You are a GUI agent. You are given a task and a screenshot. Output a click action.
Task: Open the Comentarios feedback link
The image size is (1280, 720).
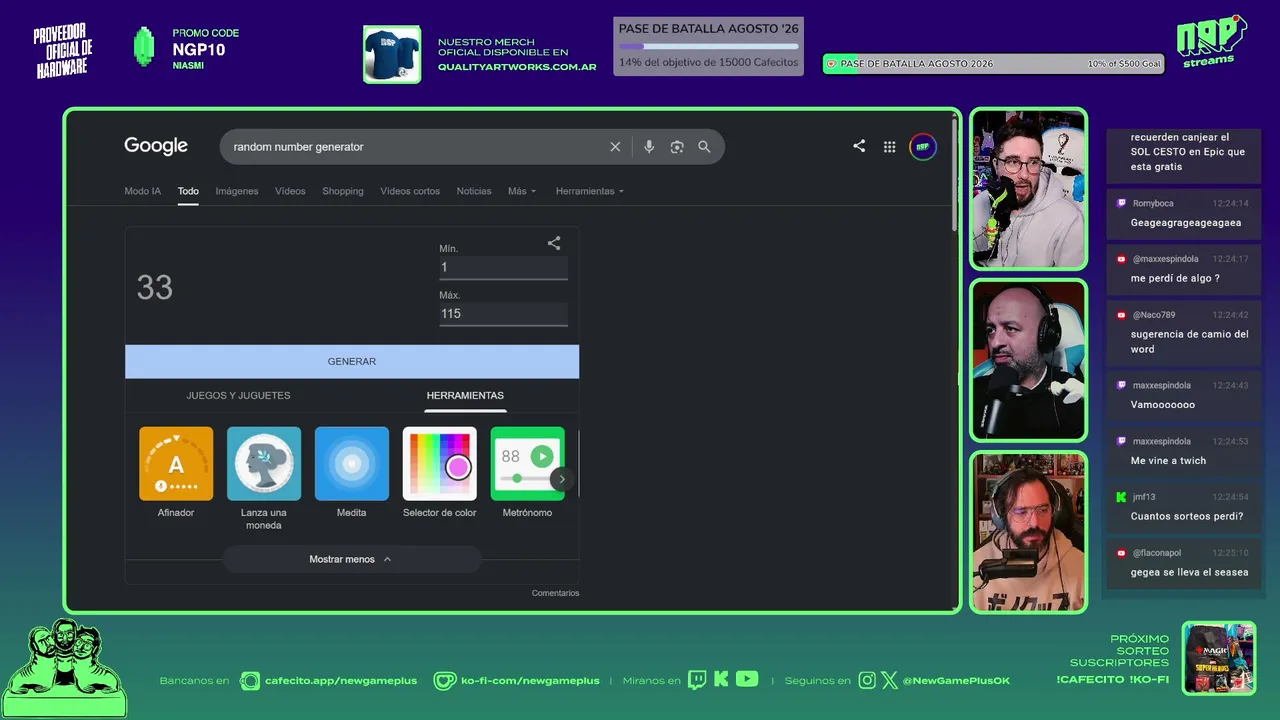click(555, 593)
